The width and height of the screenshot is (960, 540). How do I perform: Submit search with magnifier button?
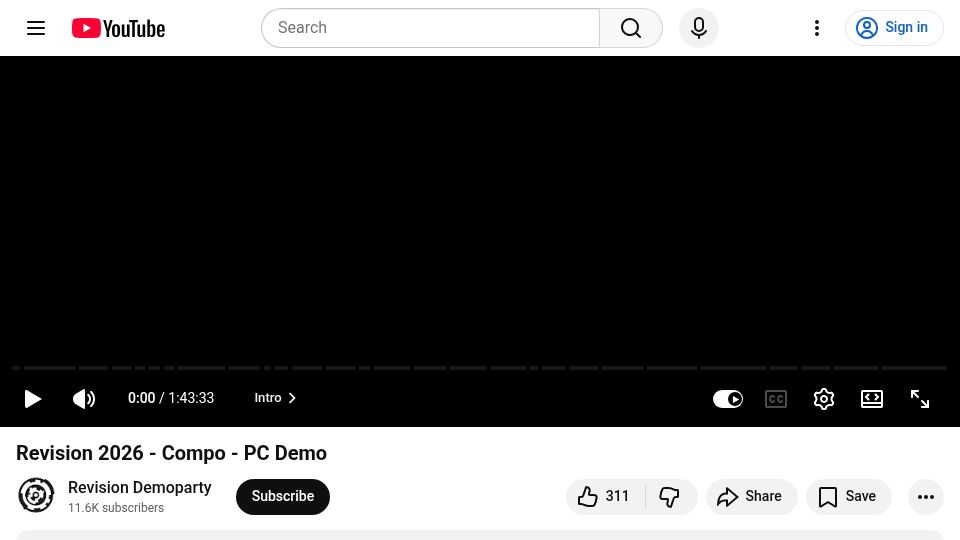coord(631,28)
